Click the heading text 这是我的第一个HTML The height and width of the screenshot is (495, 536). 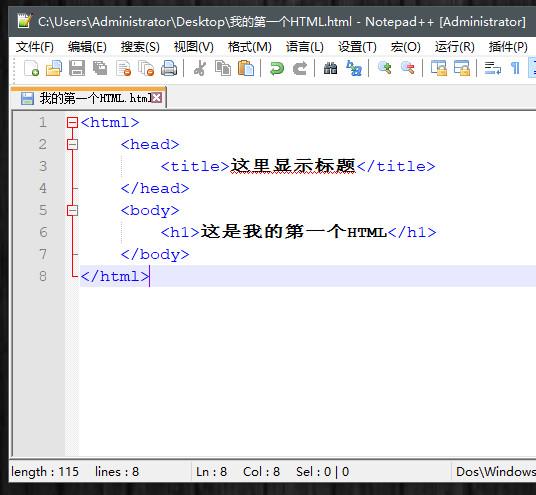[x=293, y=232]
